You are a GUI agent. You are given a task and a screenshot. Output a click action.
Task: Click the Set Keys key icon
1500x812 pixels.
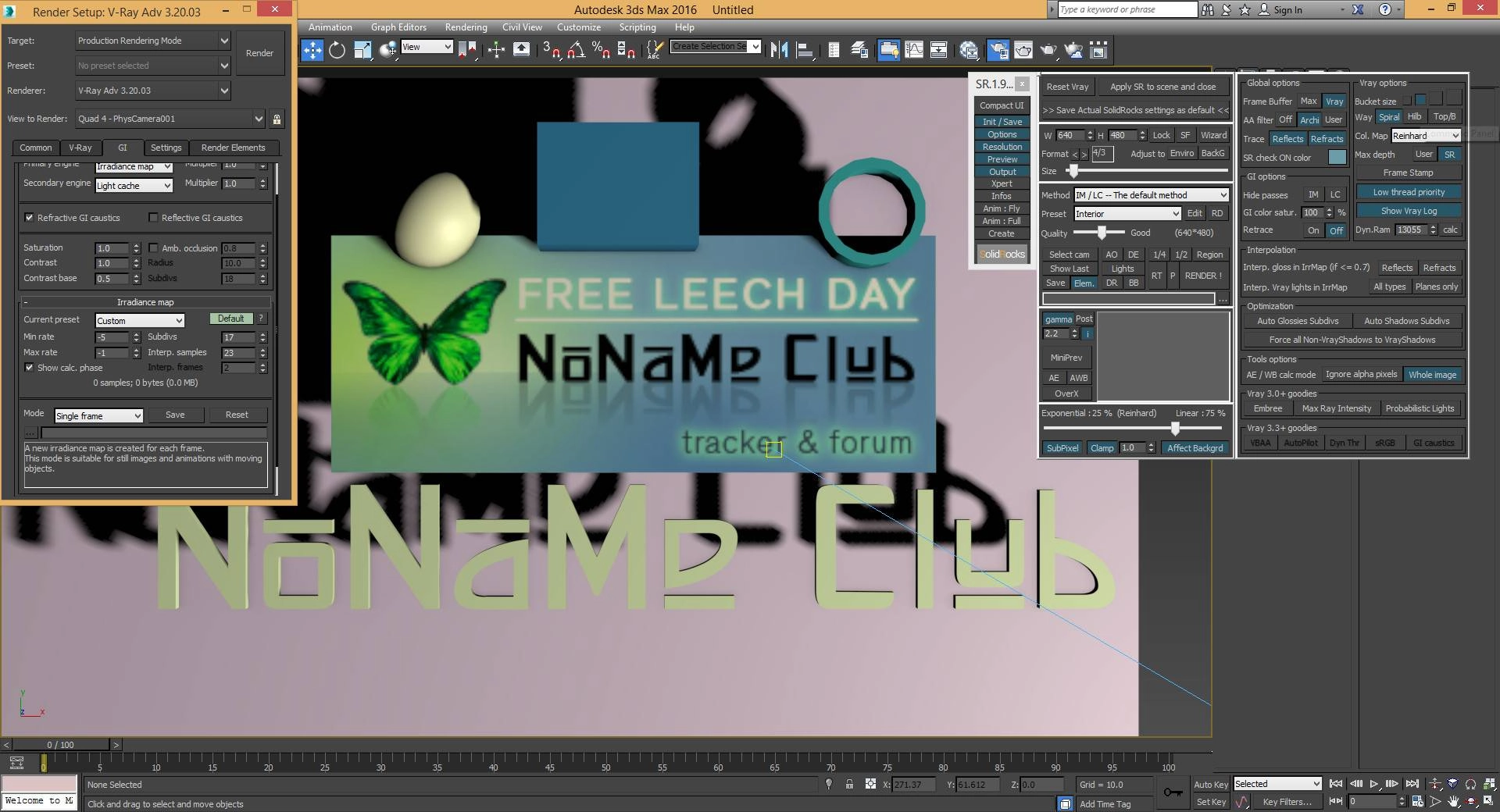point(1173,792)
